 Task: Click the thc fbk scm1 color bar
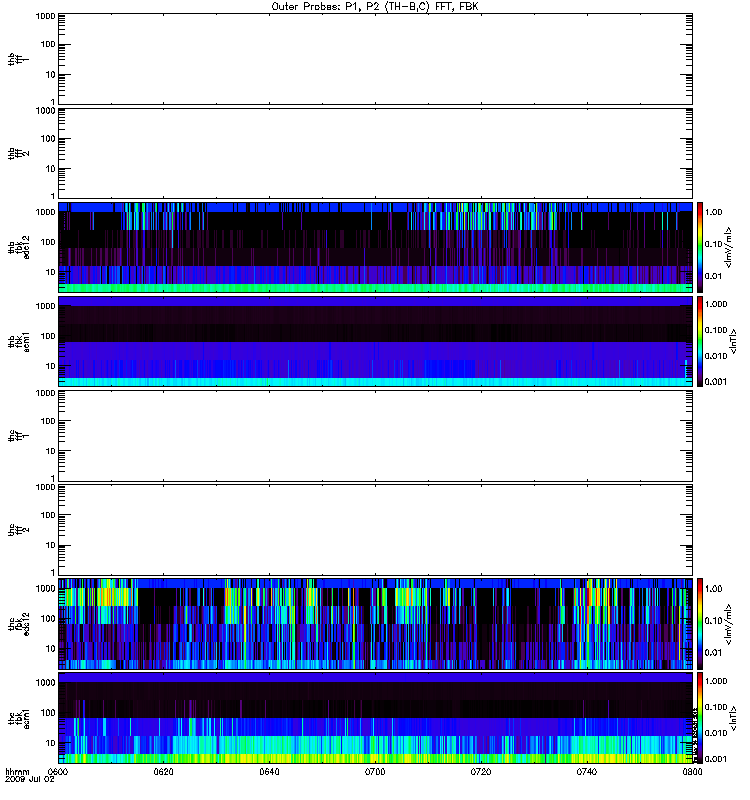(700, 718)
